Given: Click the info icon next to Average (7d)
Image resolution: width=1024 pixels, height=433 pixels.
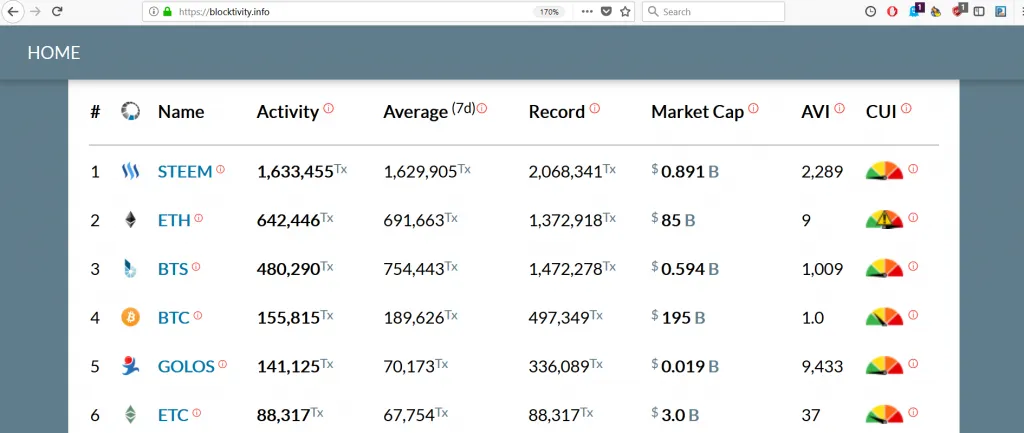Looking at the screenshot, I should point(482,108).
